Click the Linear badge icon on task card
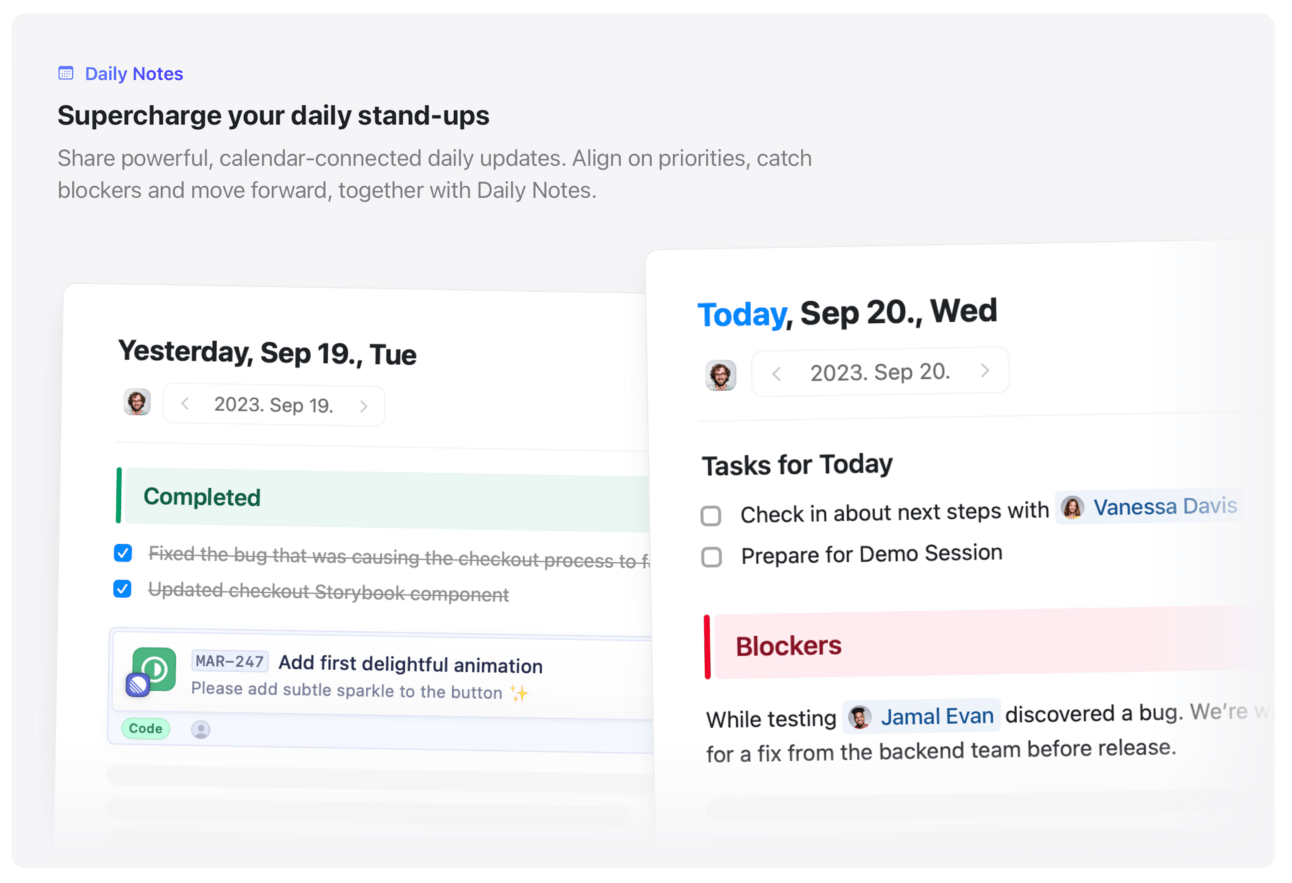The image size is (1292, 883). [138, 685]
